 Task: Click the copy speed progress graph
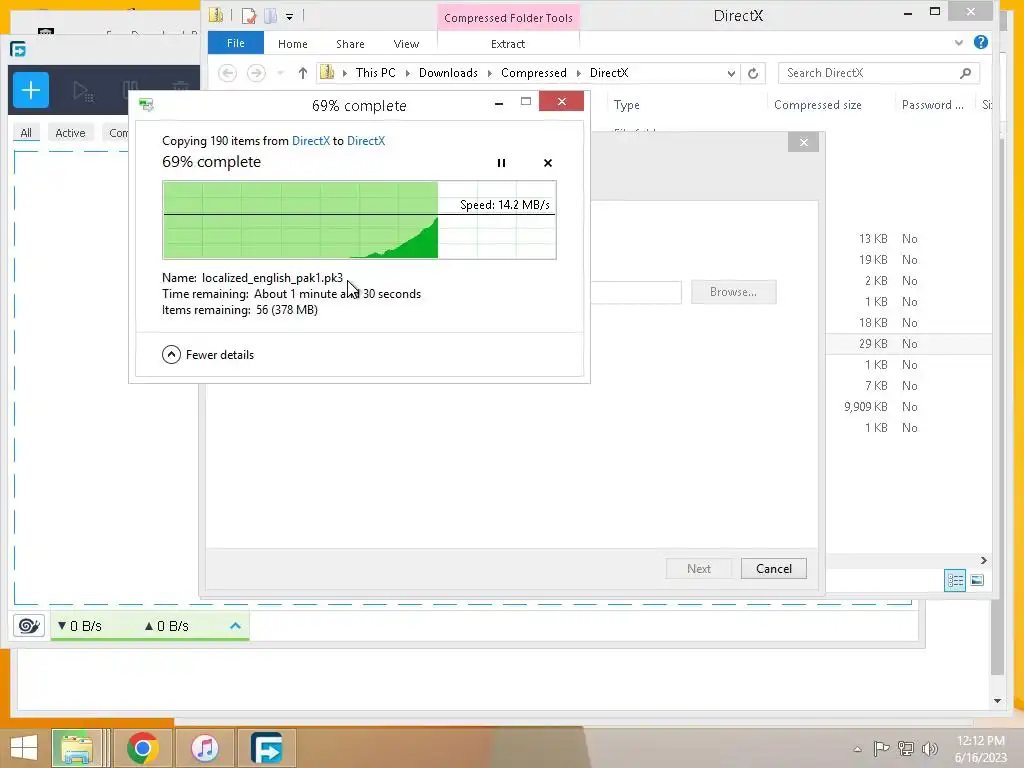pos(359,220)
